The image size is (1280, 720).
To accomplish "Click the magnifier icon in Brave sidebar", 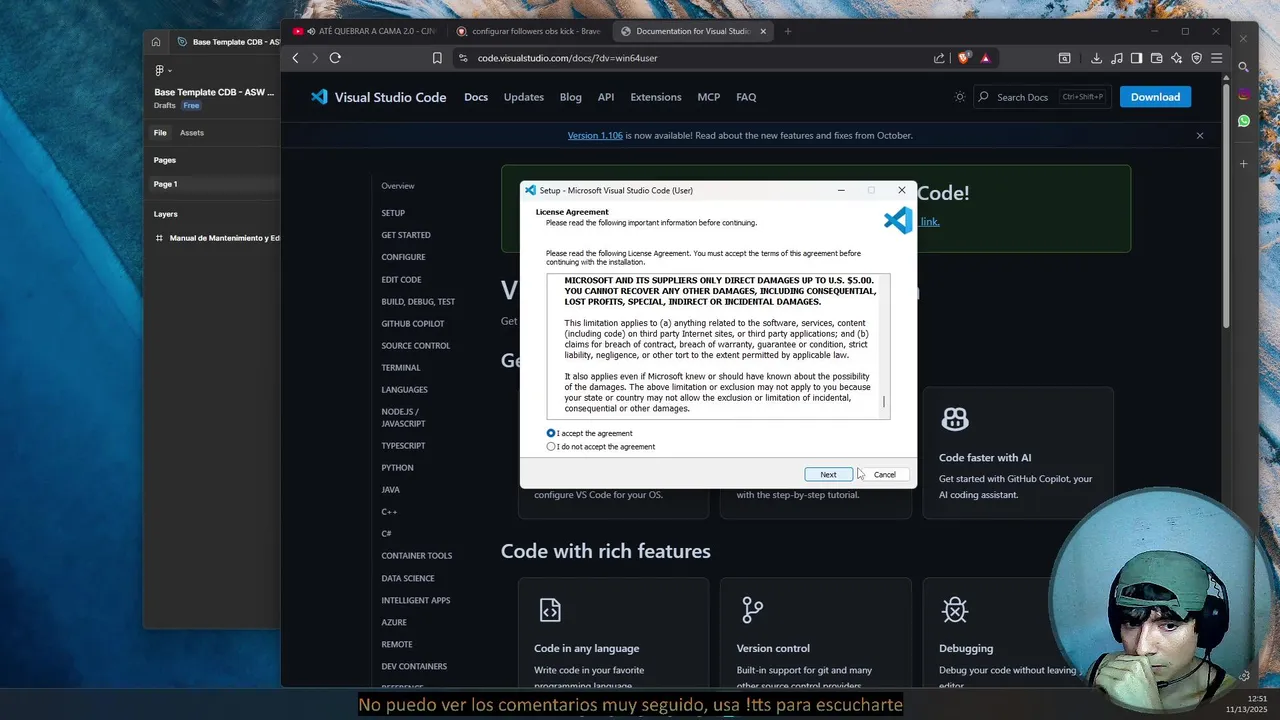I will pos(1244,67).
